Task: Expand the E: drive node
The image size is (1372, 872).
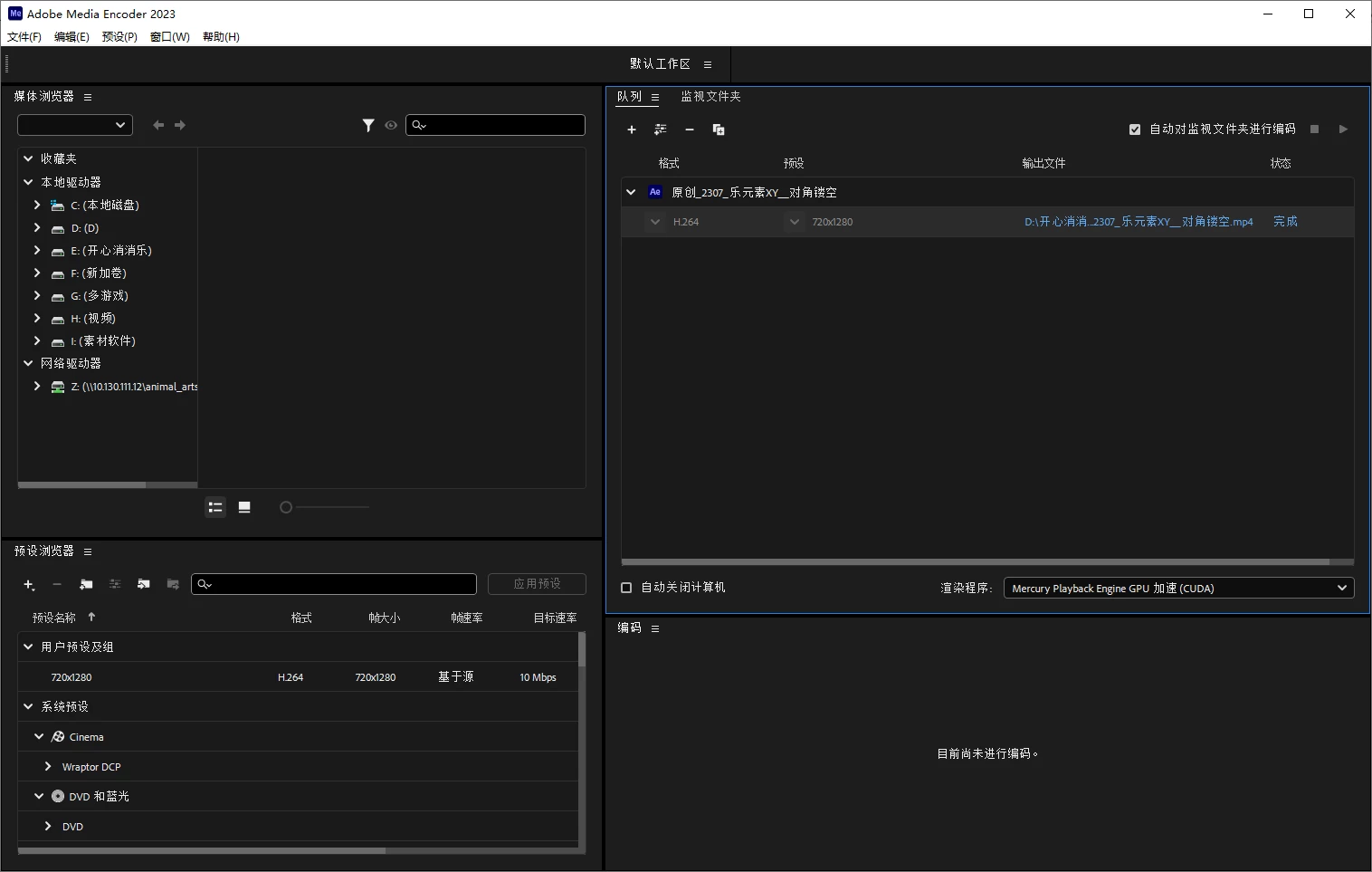Action: tap(37, 250)
